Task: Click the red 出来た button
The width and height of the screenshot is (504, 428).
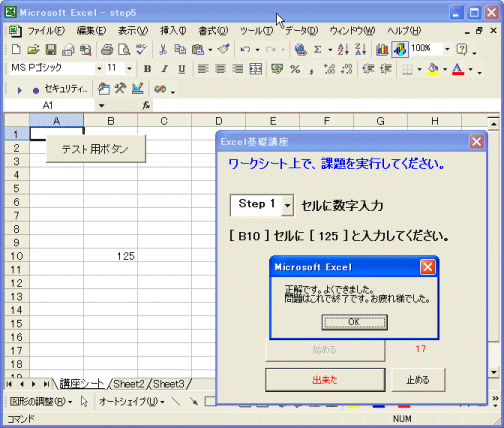Action: [x=325, y=380]
